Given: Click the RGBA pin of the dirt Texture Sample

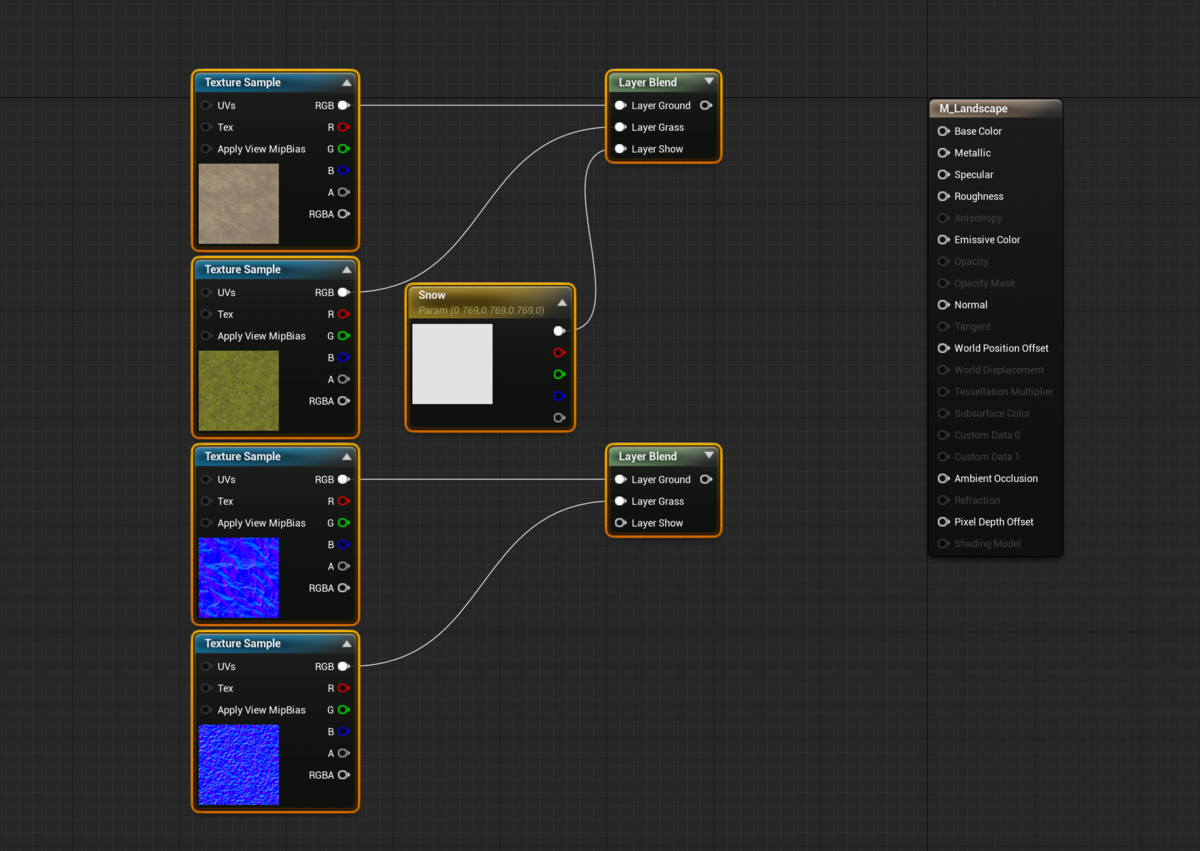Looking at the screenshot, I should [344, 214].
